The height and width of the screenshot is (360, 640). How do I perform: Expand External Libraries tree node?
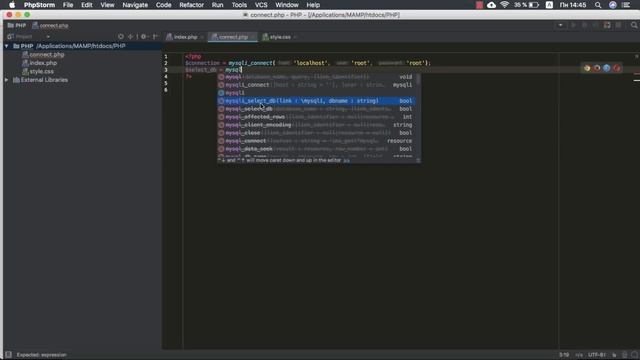click(x=7, y=80)
